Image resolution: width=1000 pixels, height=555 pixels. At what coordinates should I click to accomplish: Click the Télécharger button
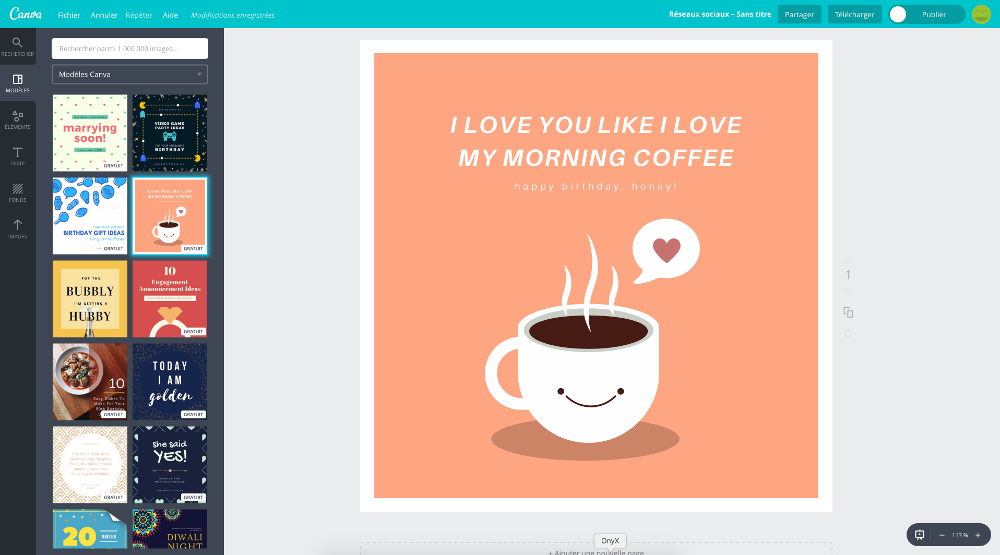(x=855, y=14)
